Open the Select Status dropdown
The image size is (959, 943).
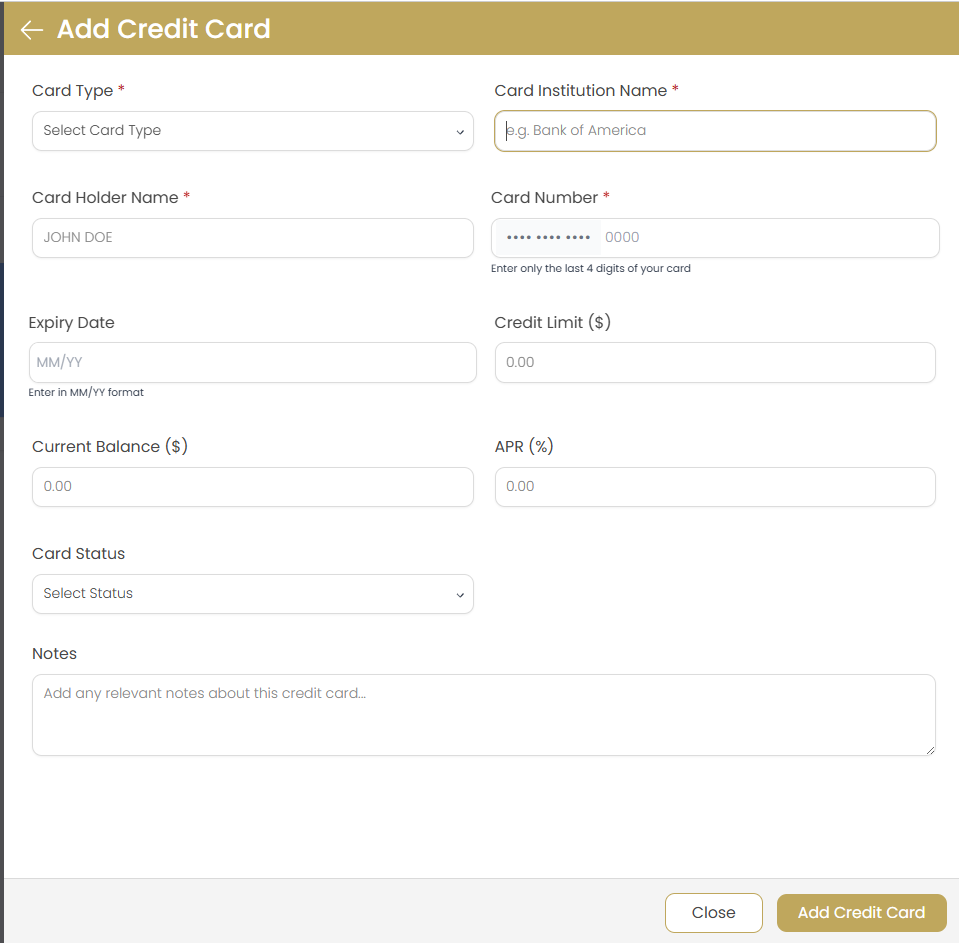tap(252, 594)
